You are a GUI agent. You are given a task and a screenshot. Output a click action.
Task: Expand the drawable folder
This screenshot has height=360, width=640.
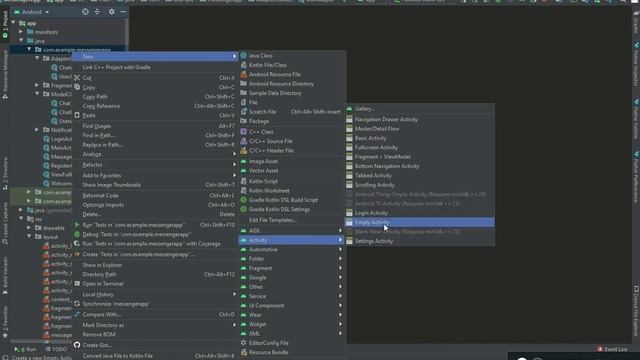(29, 227)
